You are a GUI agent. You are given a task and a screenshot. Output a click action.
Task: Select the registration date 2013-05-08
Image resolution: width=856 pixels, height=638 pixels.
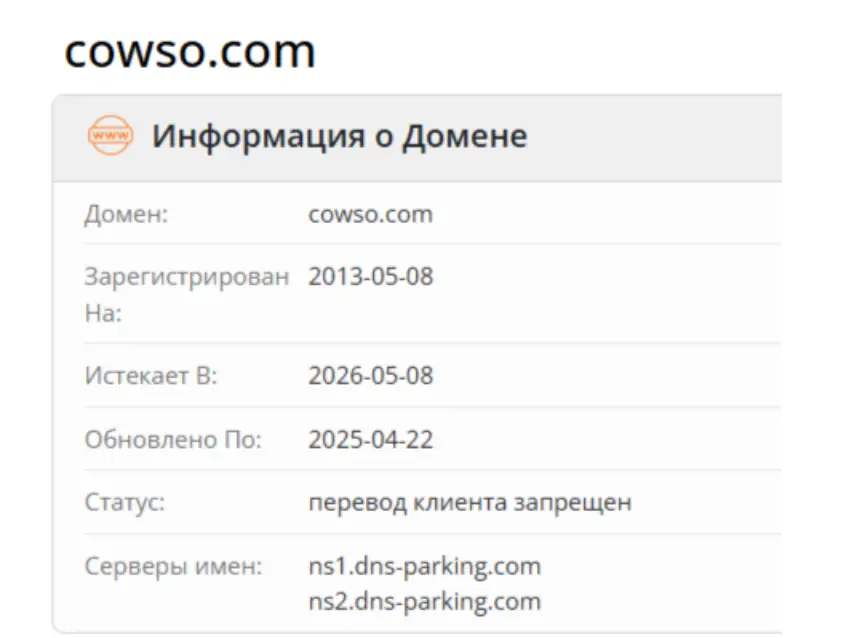click(x=371, y=276)
